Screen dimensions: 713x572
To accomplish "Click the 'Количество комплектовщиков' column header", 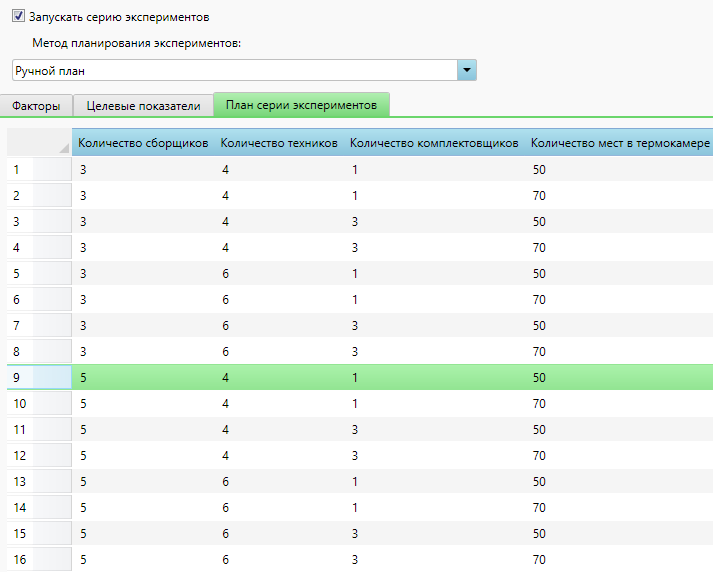I will (x=433, y=143).
